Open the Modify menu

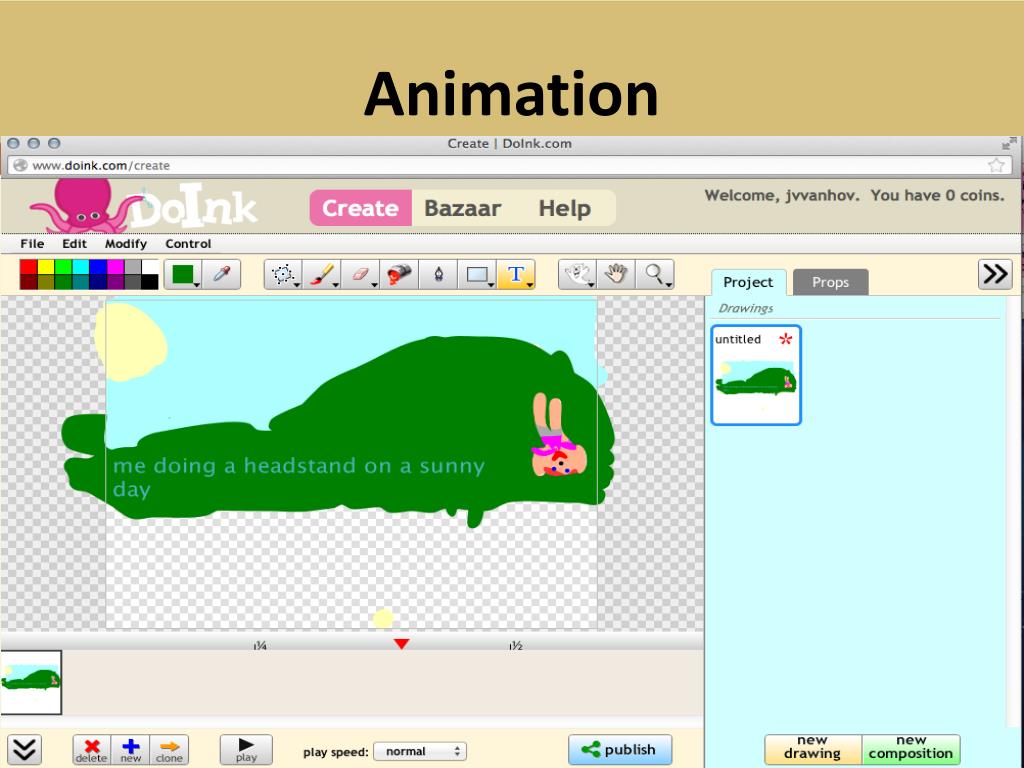pyautogui.click(x=126, y=244)
